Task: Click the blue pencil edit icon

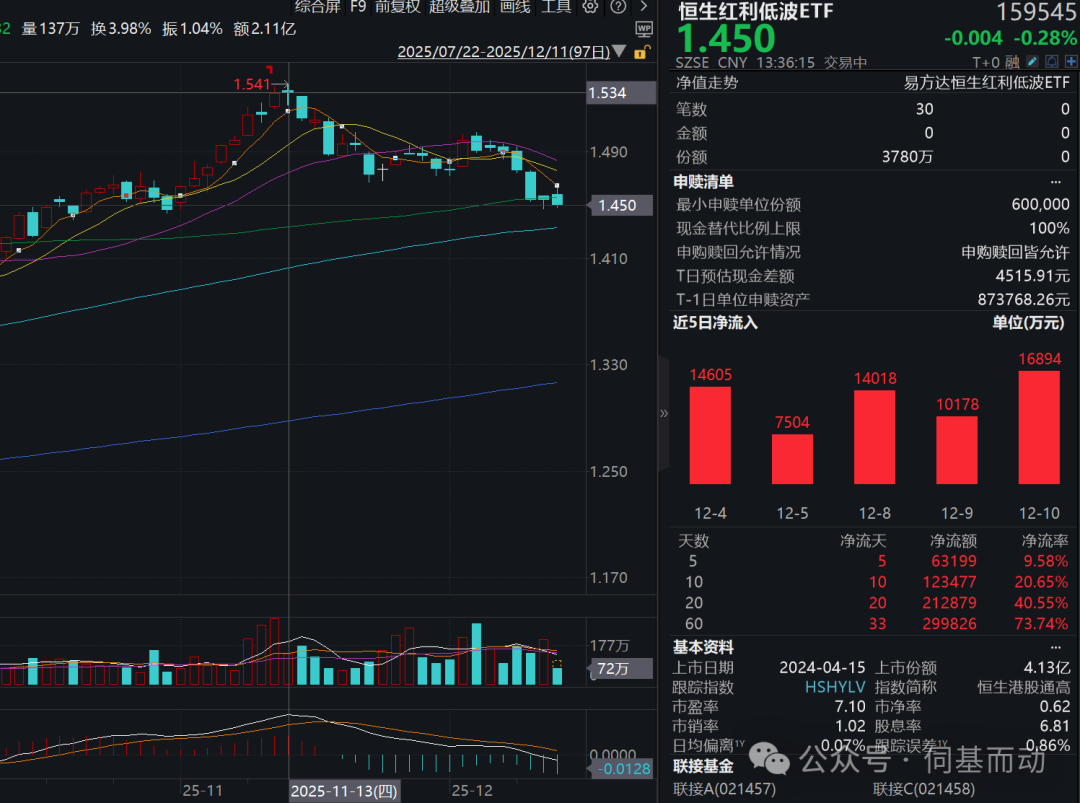Action: tap(1031, 62)
